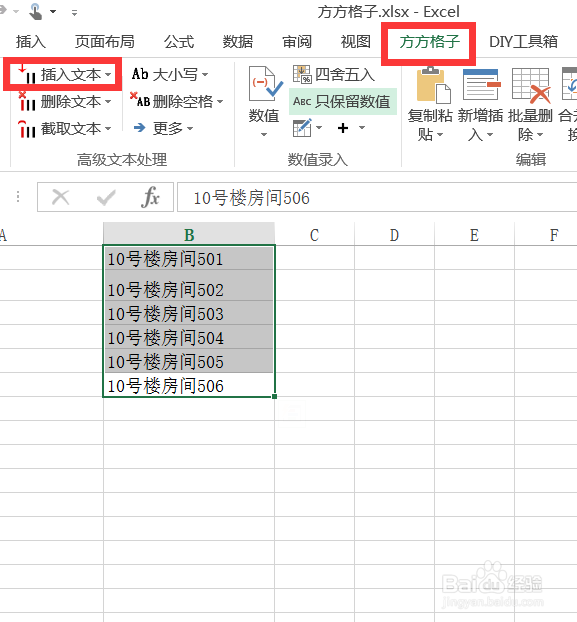Open touch mode icon dropdown arrow
This screenshot has width=577, height=622.
[53, 12]
